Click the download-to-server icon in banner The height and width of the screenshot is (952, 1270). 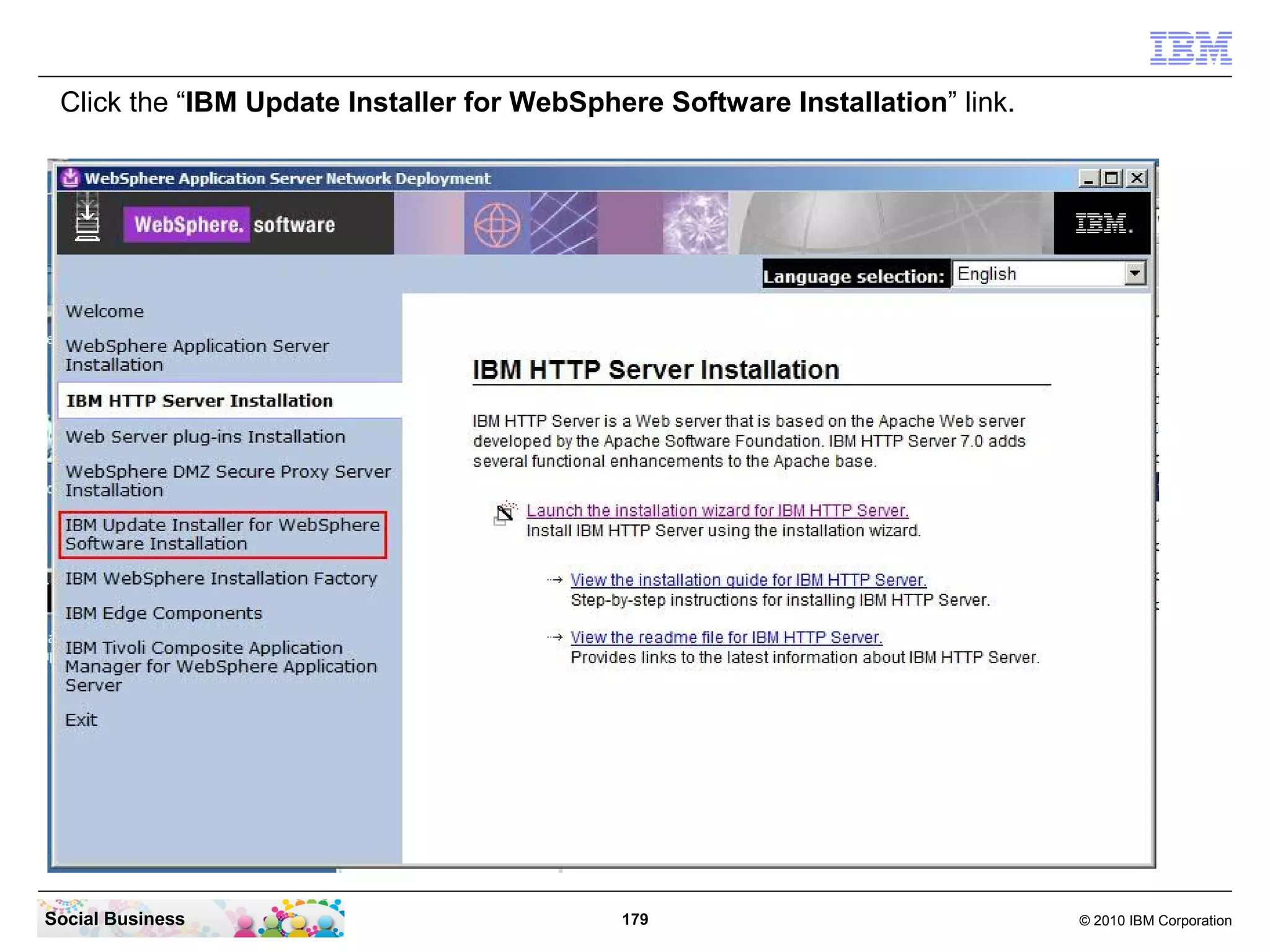point(87,217)
